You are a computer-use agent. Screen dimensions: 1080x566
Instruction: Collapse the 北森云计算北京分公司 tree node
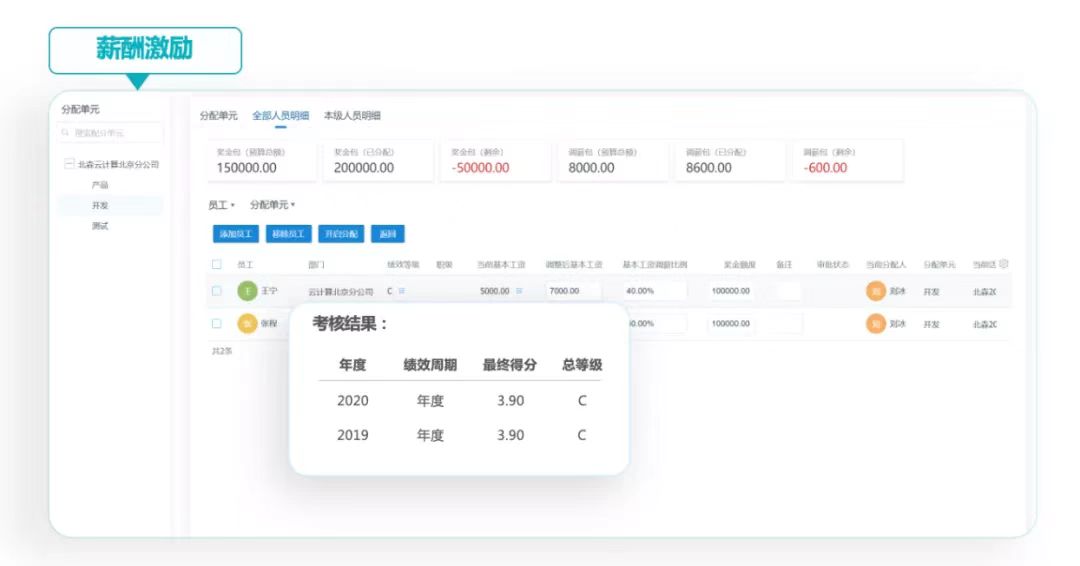tap(68, 164)
